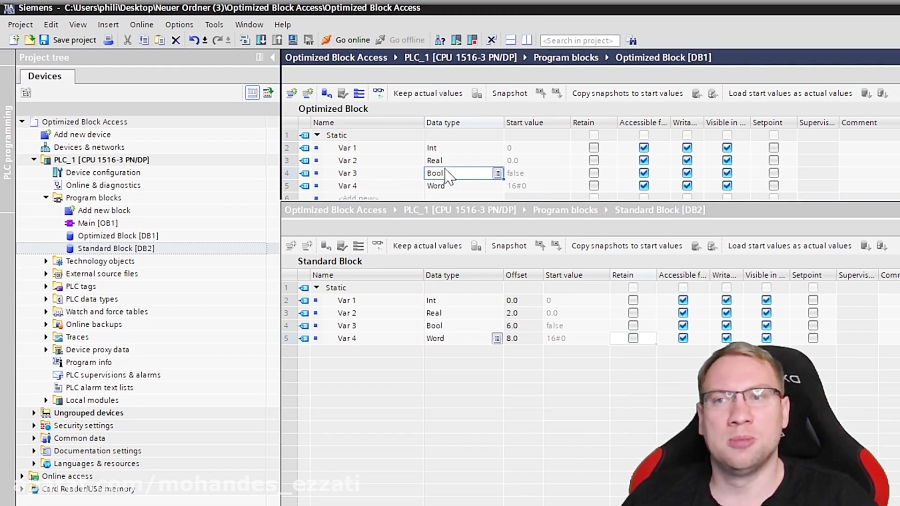The width and height of the screenshot is (900, 506).
Task: Select the Devices tab in the project tree
Action: coord(44,76)
